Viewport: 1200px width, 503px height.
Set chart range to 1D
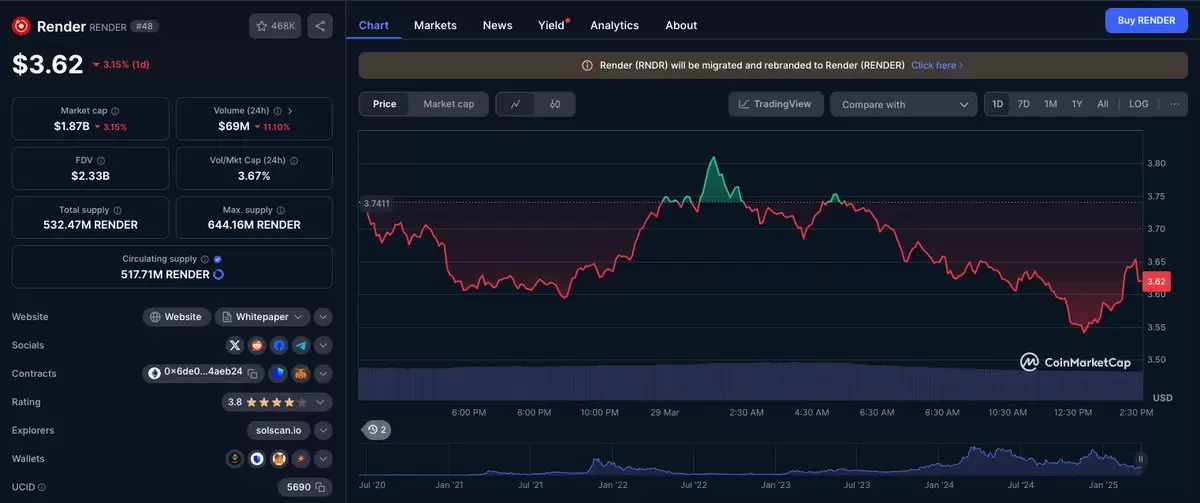tap(997, 104)
